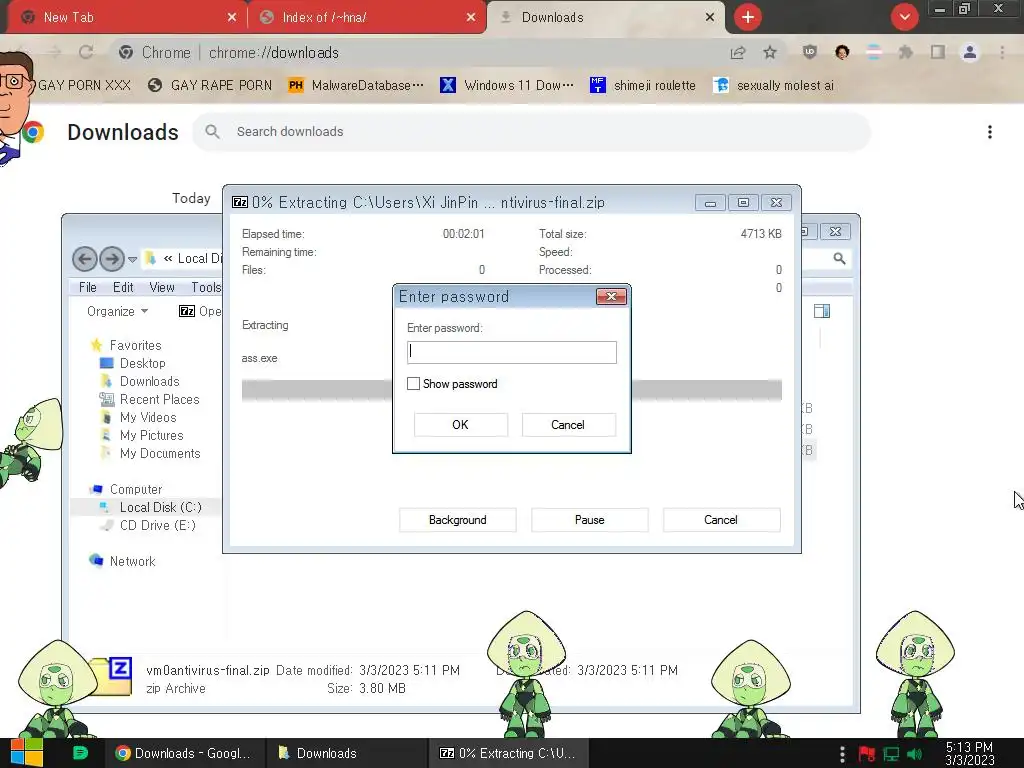The image size is (1024, 768).
Task: Open the File menu in Explorer
Action: (88, 287)
